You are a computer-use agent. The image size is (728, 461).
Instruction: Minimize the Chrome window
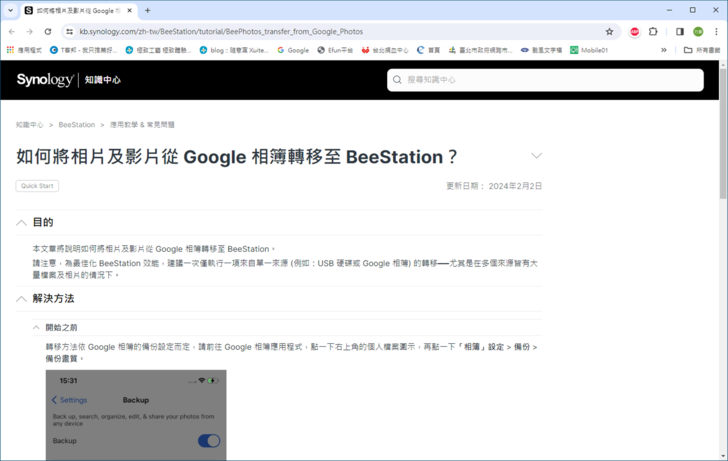[x=669, y=10]
